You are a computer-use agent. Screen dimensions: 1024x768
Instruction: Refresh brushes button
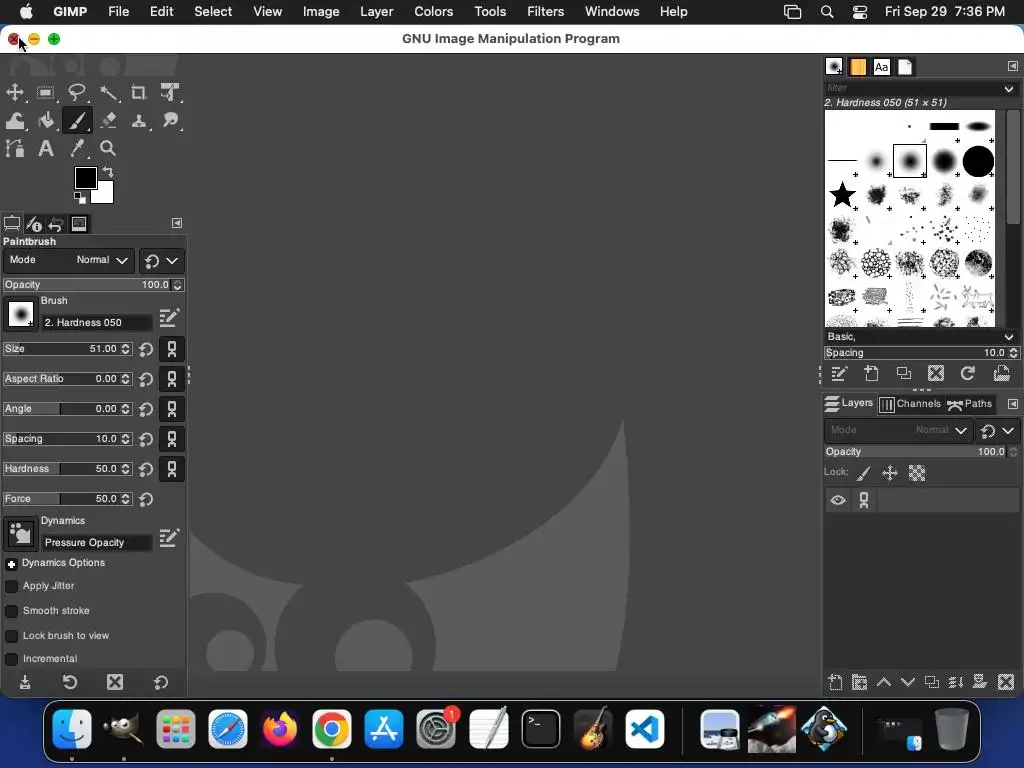tap(968, 374)
